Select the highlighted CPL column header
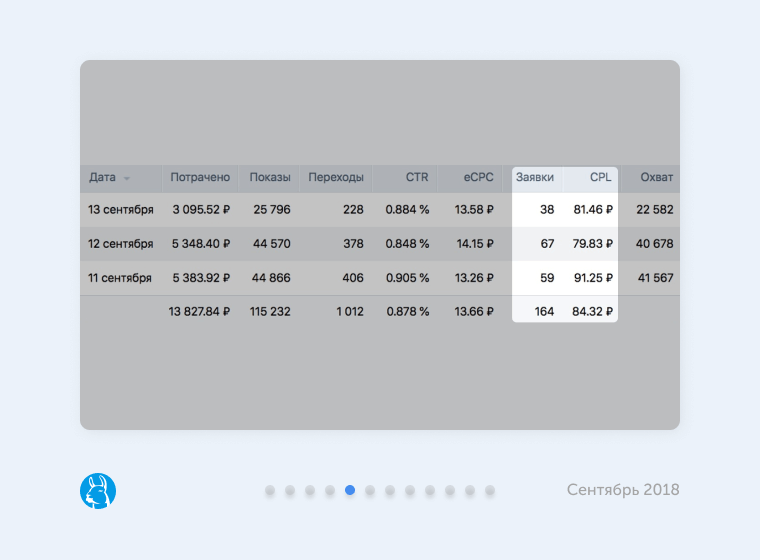 600,178
